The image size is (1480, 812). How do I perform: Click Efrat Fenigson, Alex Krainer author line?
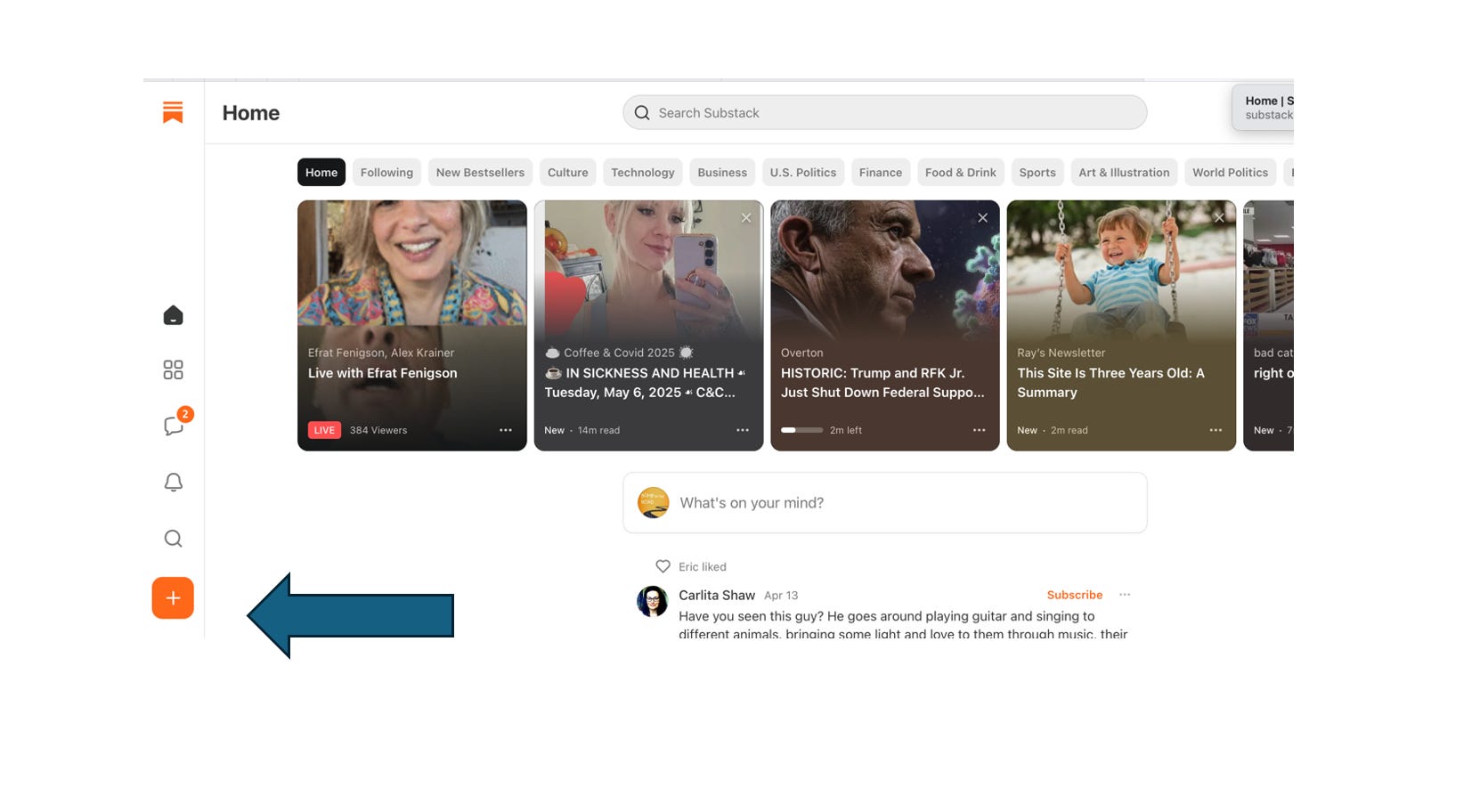381,353
